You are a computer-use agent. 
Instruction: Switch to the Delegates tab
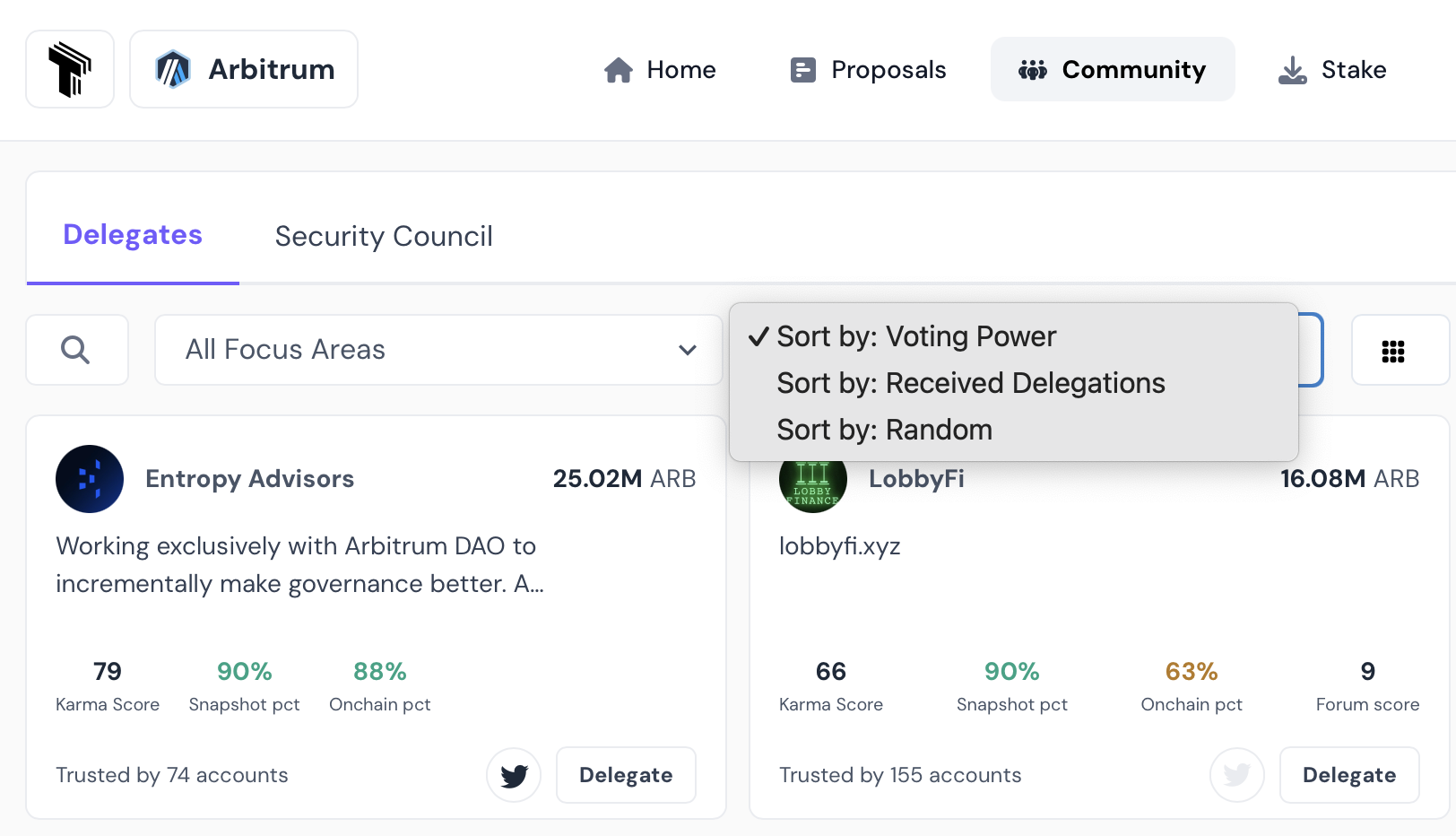[133, 235]
